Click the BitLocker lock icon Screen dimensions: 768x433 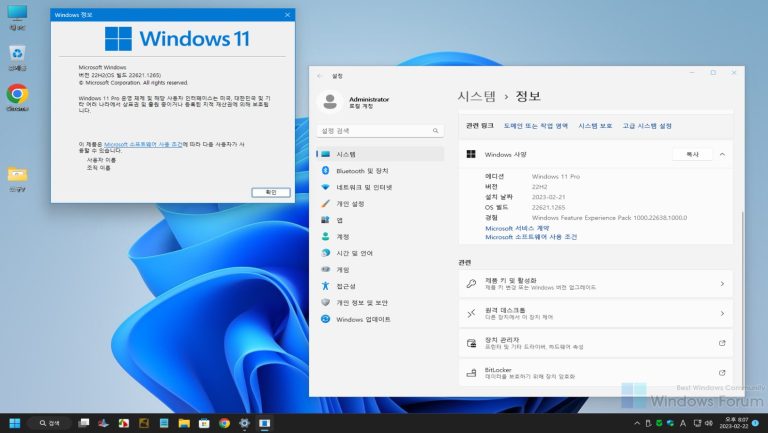pyautogui.click(x=471, y=373)
